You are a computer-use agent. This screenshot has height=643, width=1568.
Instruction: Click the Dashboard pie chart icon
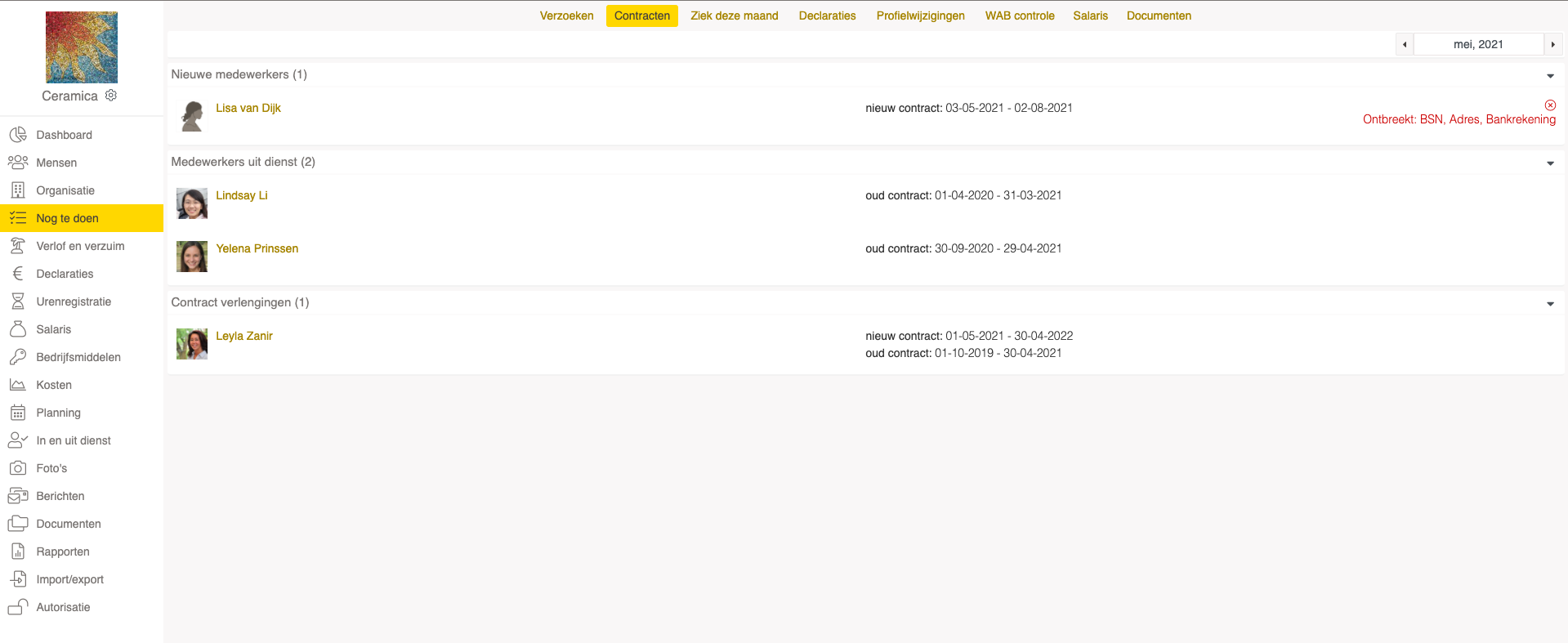click(18, 135)
